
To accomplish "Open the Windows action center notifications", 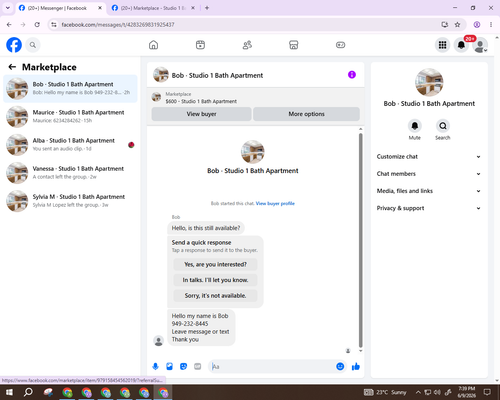I will [x=487, y=392].
